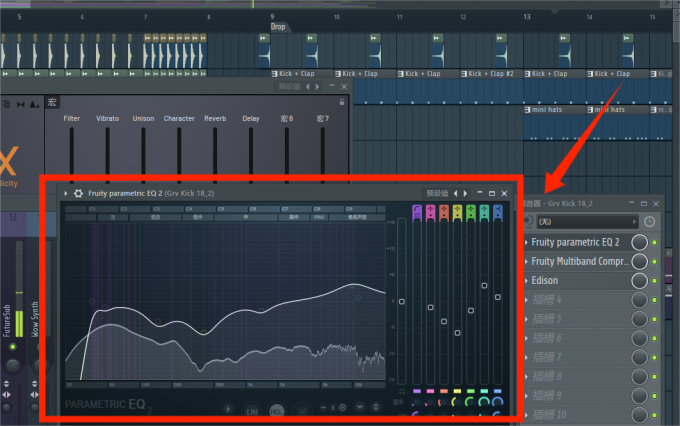680x426 pixels.
Task: Toggle the 插槽 10 enable LED
Action: pos(654,415)
